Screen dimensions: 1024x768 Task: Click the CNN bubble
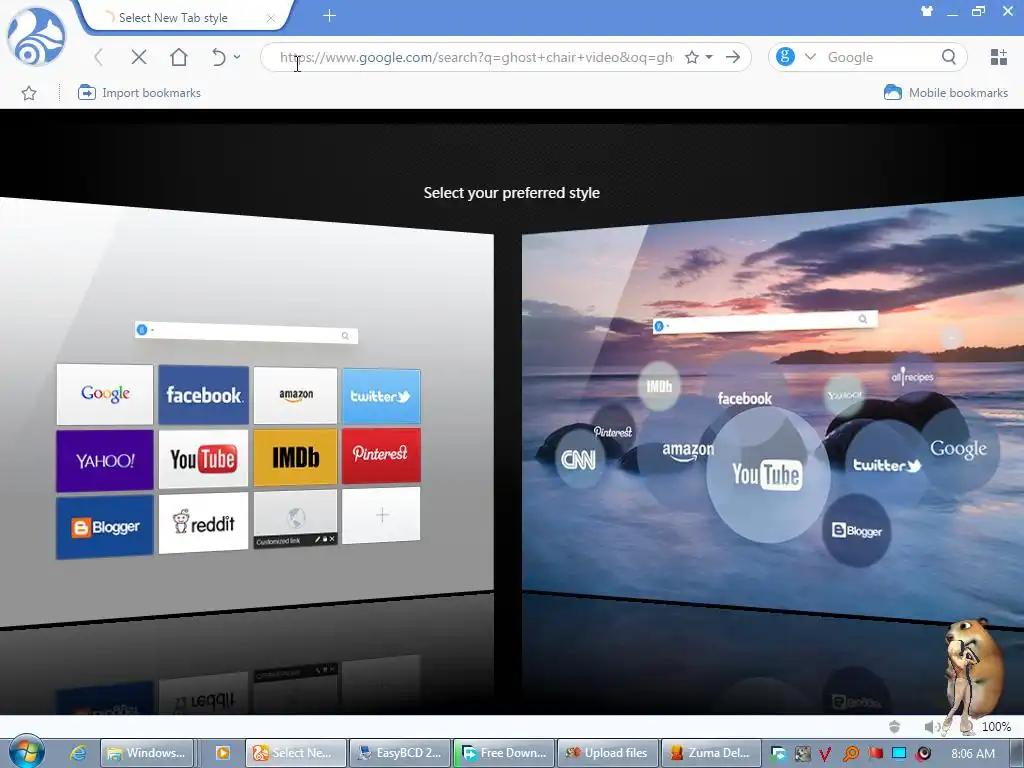(x=579, y=459)
